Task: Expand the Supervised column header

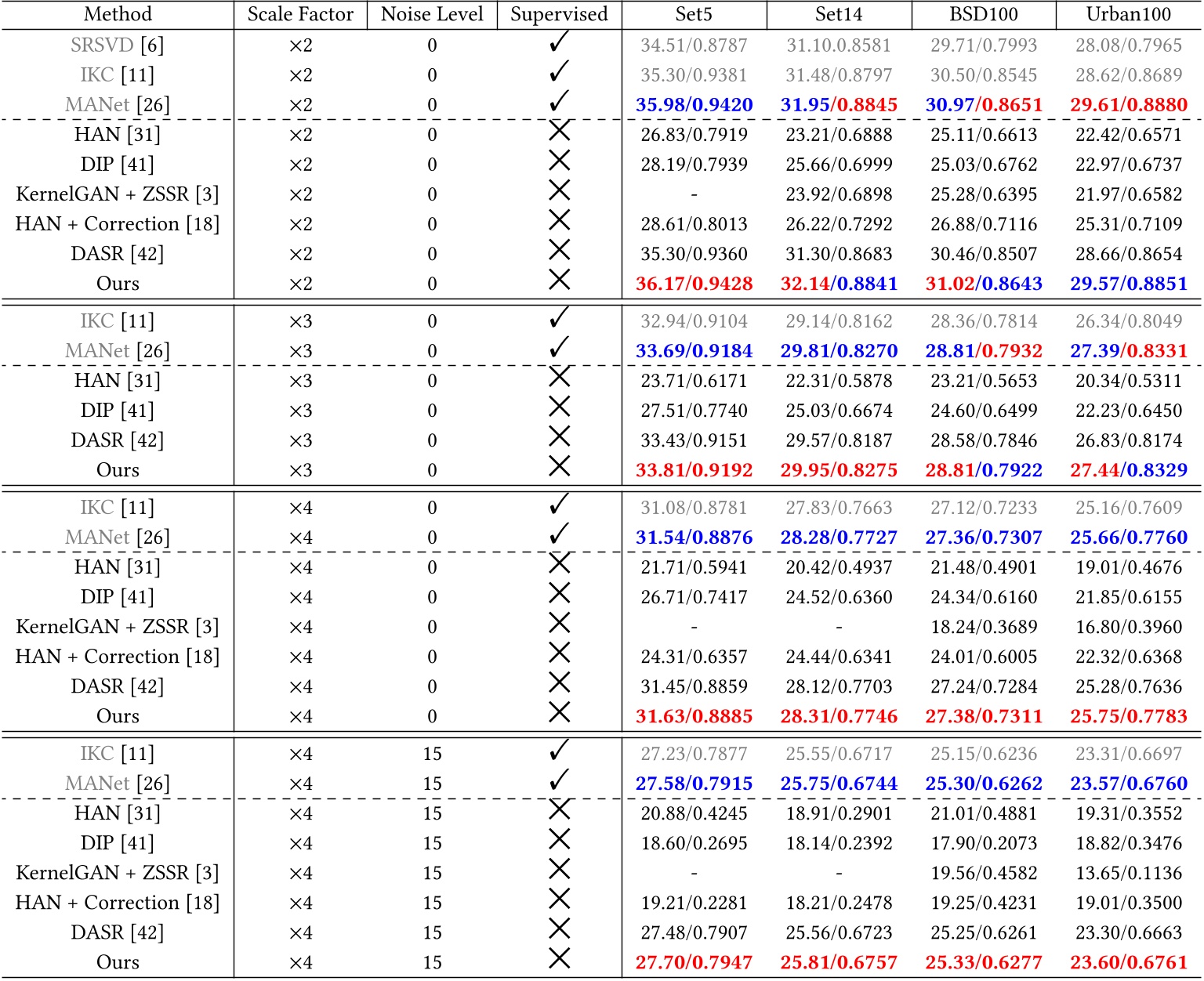Action: pos(557,13)
